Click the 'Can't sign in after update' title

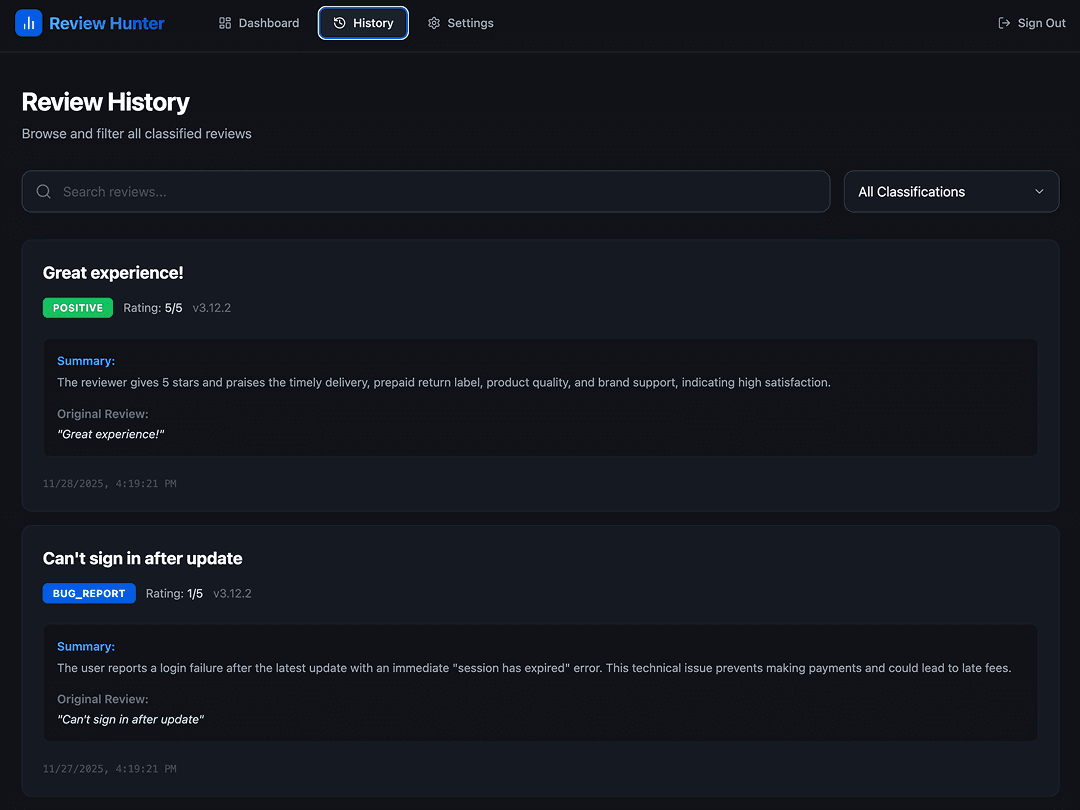pyautogui.click(x=143, y=559)
